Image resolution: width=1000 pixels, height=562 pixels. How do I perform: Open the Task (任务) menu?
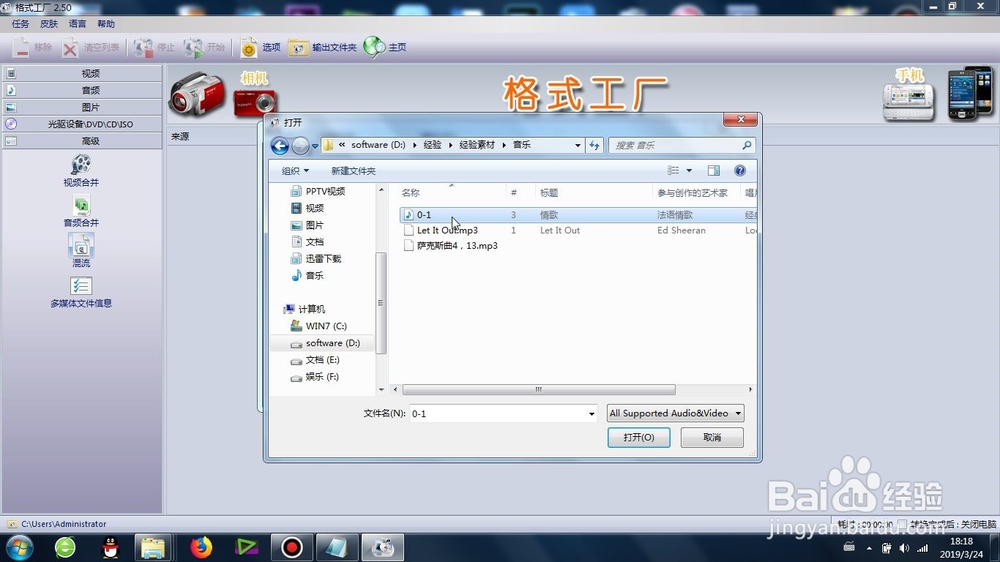click(20, 24)
